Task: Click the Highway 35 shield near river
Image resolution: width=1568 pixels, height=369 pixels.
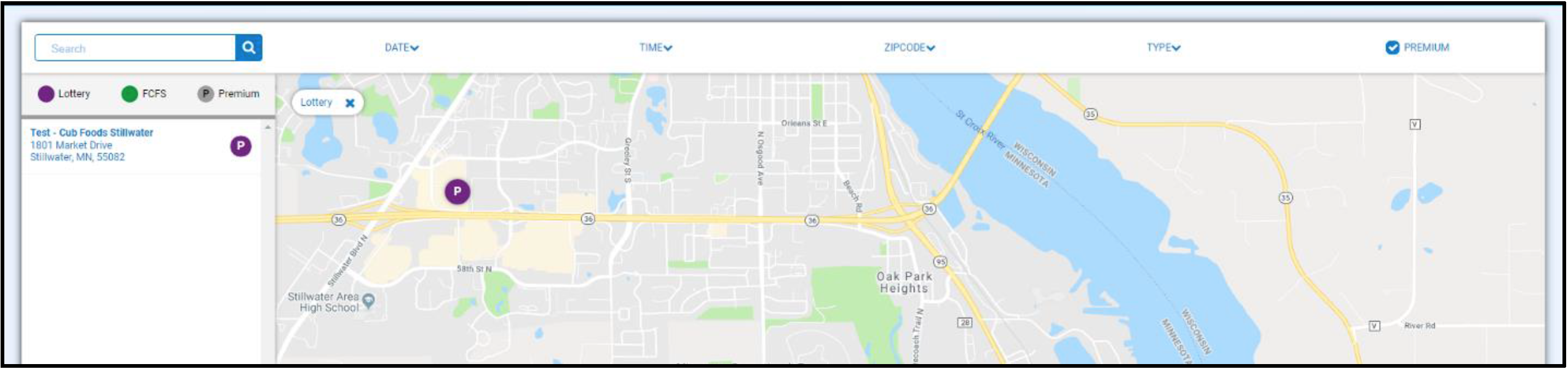Action: (1090, 114)
